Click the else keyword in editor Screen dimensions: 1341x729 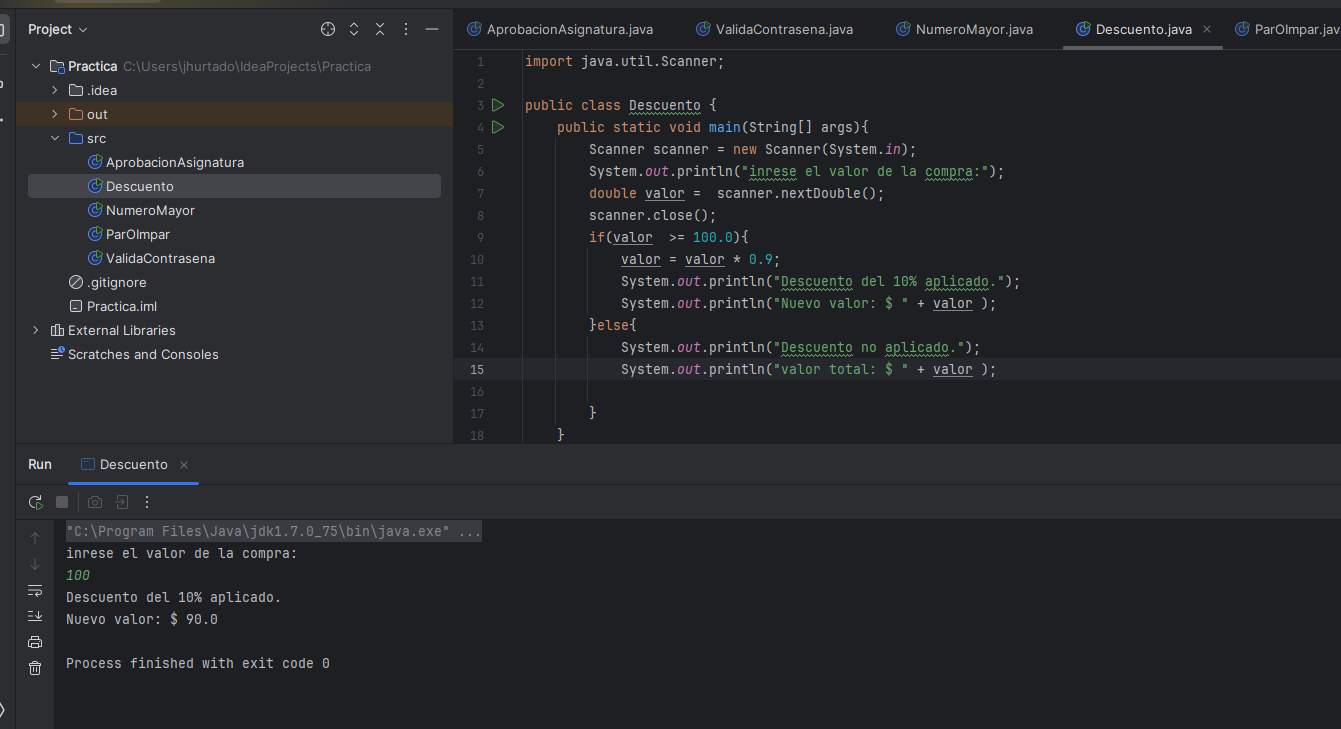tap(613, 325)
